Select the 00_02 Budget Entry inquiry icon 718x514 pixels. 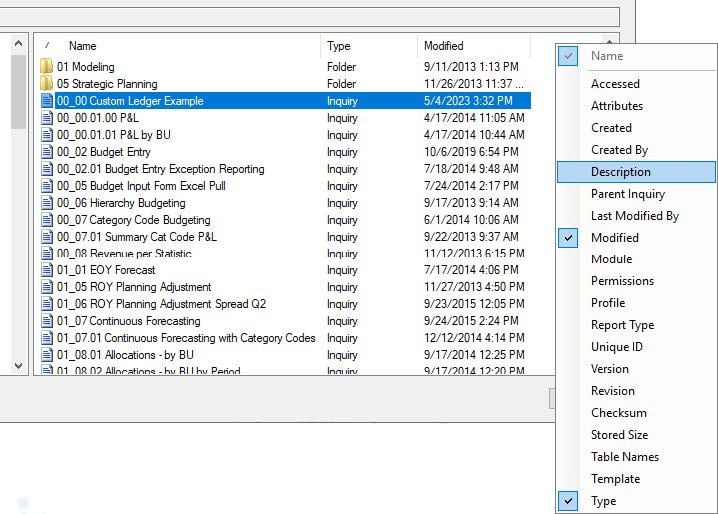[x=46, y=152]
